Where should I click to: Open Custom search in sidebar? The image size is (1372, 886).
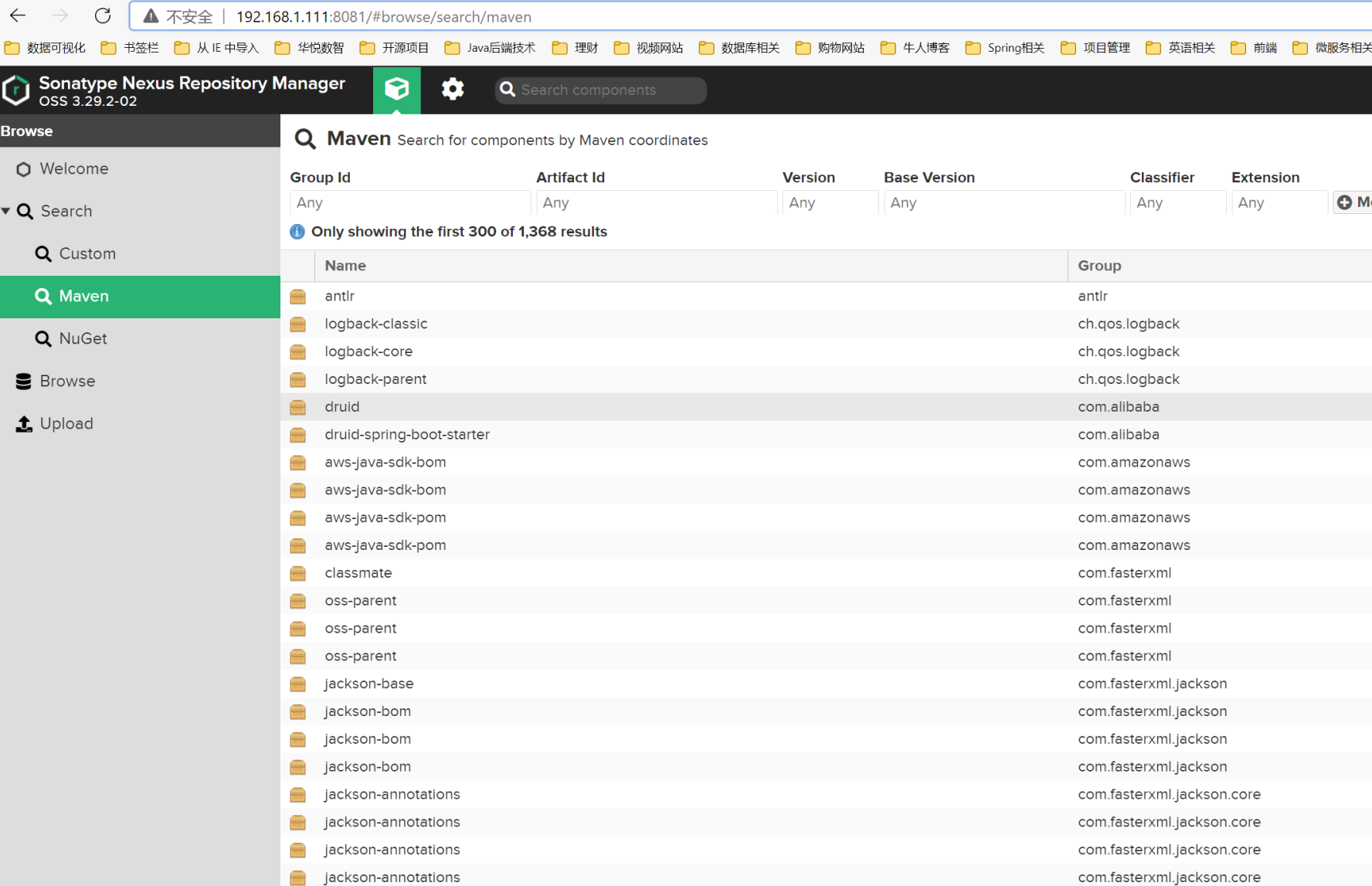140,254
